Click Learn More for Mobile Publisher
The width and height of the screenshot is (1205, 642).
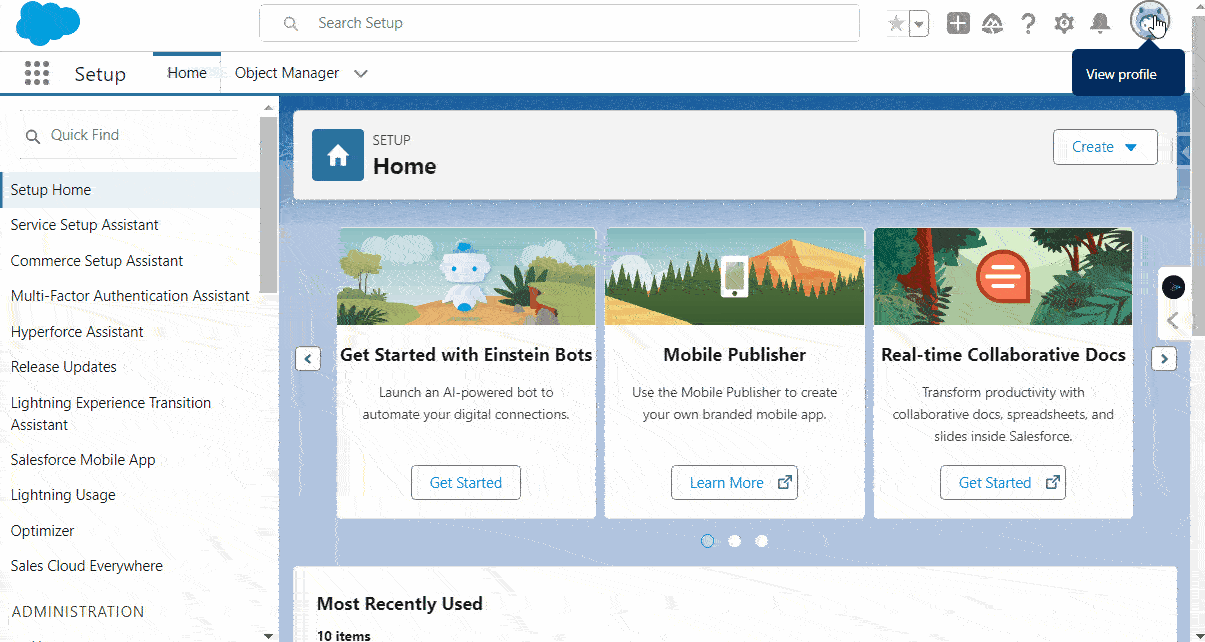pyautogui.click(x=734, y=483)
